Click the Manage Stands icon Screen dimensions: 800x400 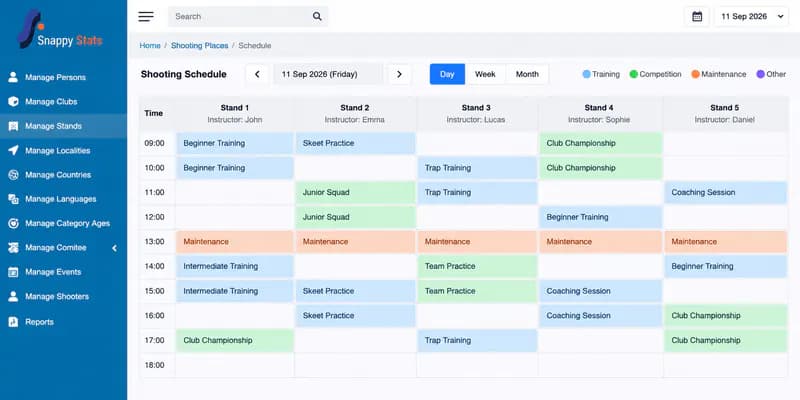[13, 126]
